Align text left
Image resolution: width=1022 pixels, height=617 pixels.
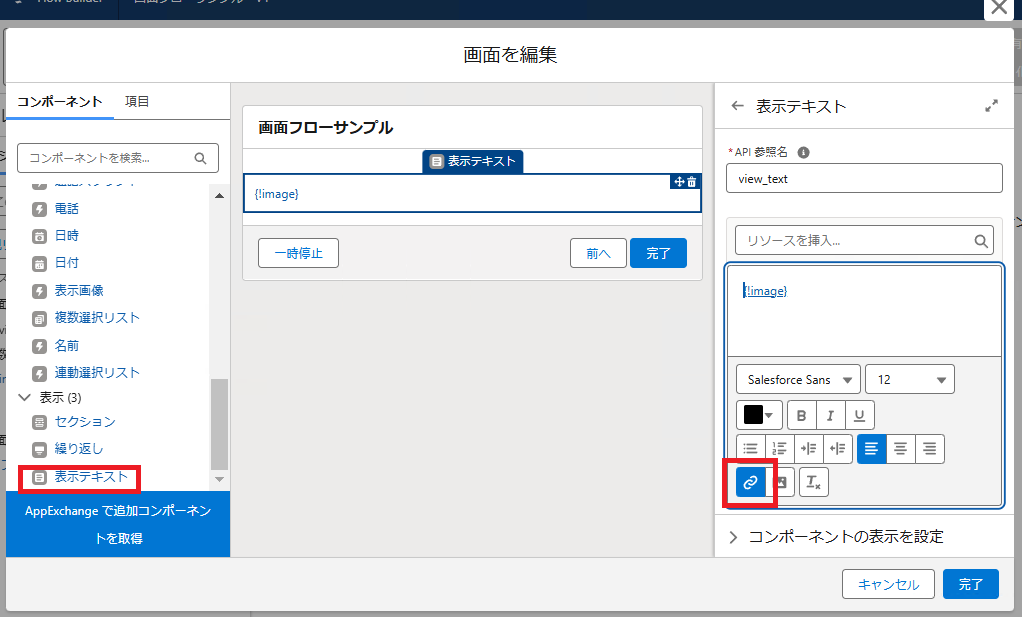871,448
